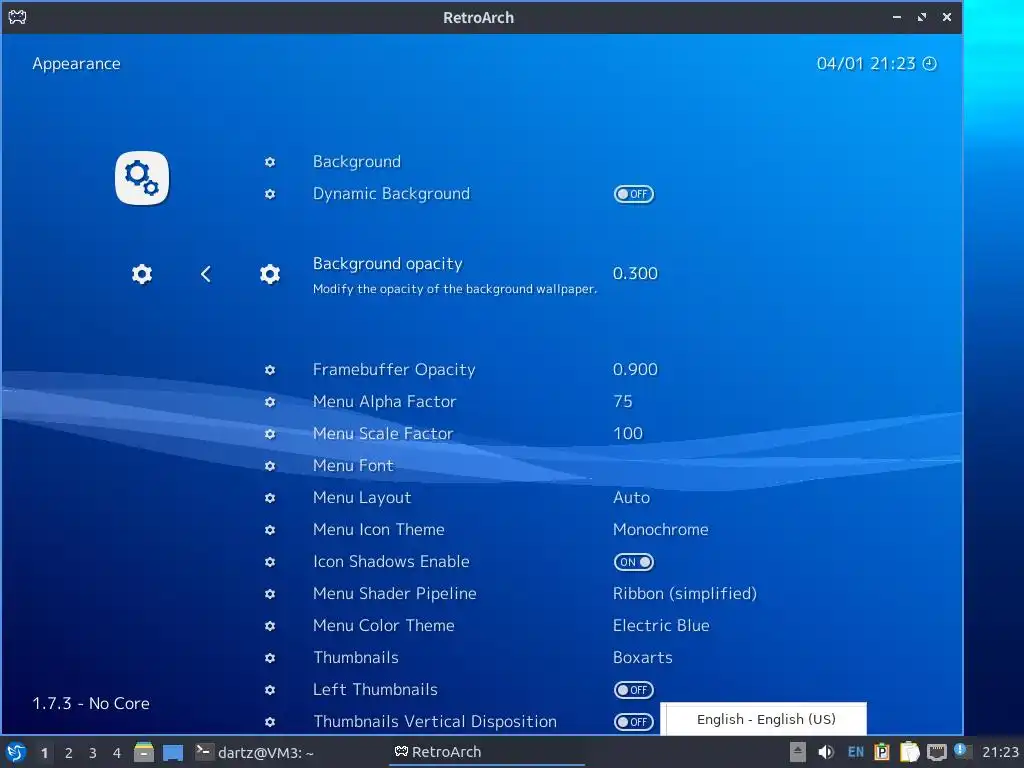Click the Appearance title heading
1024x768 pixels.
coord(76,64)
